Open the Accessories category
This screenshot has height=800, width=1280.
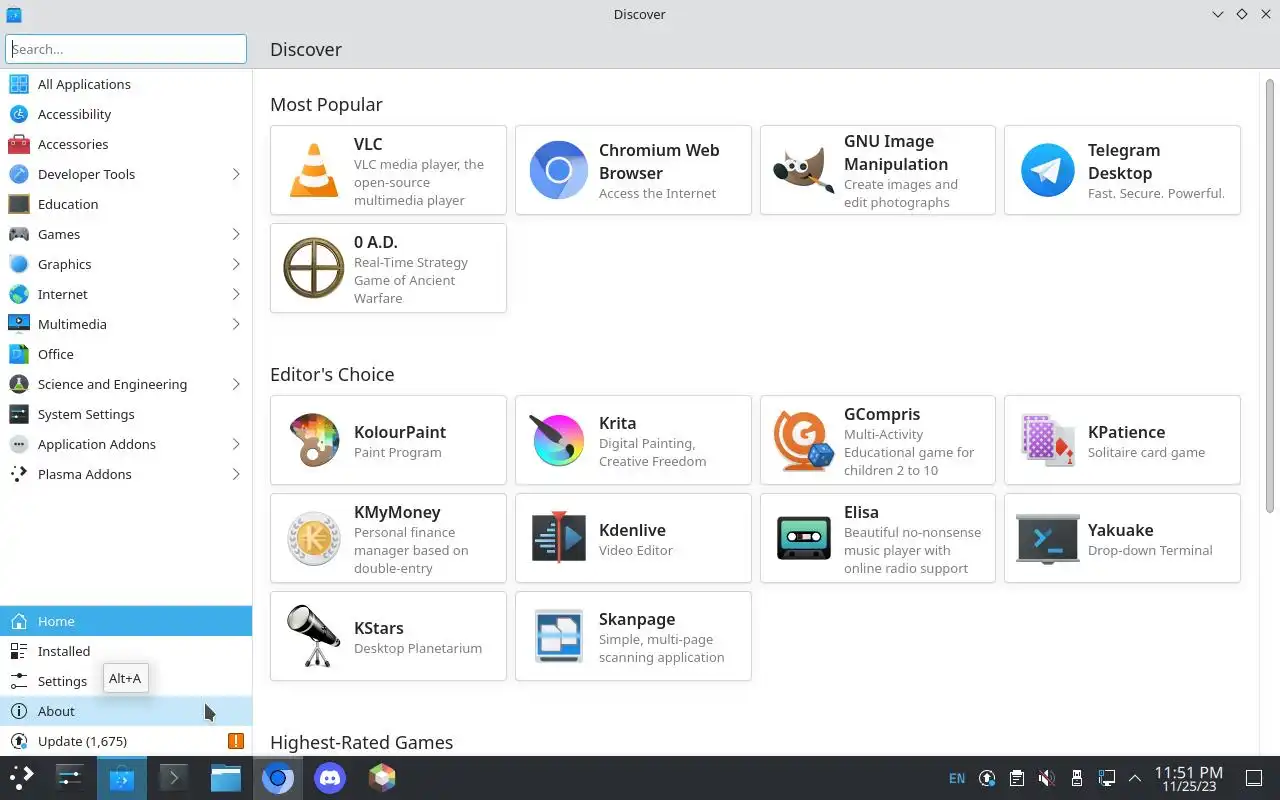pos(126,144)
